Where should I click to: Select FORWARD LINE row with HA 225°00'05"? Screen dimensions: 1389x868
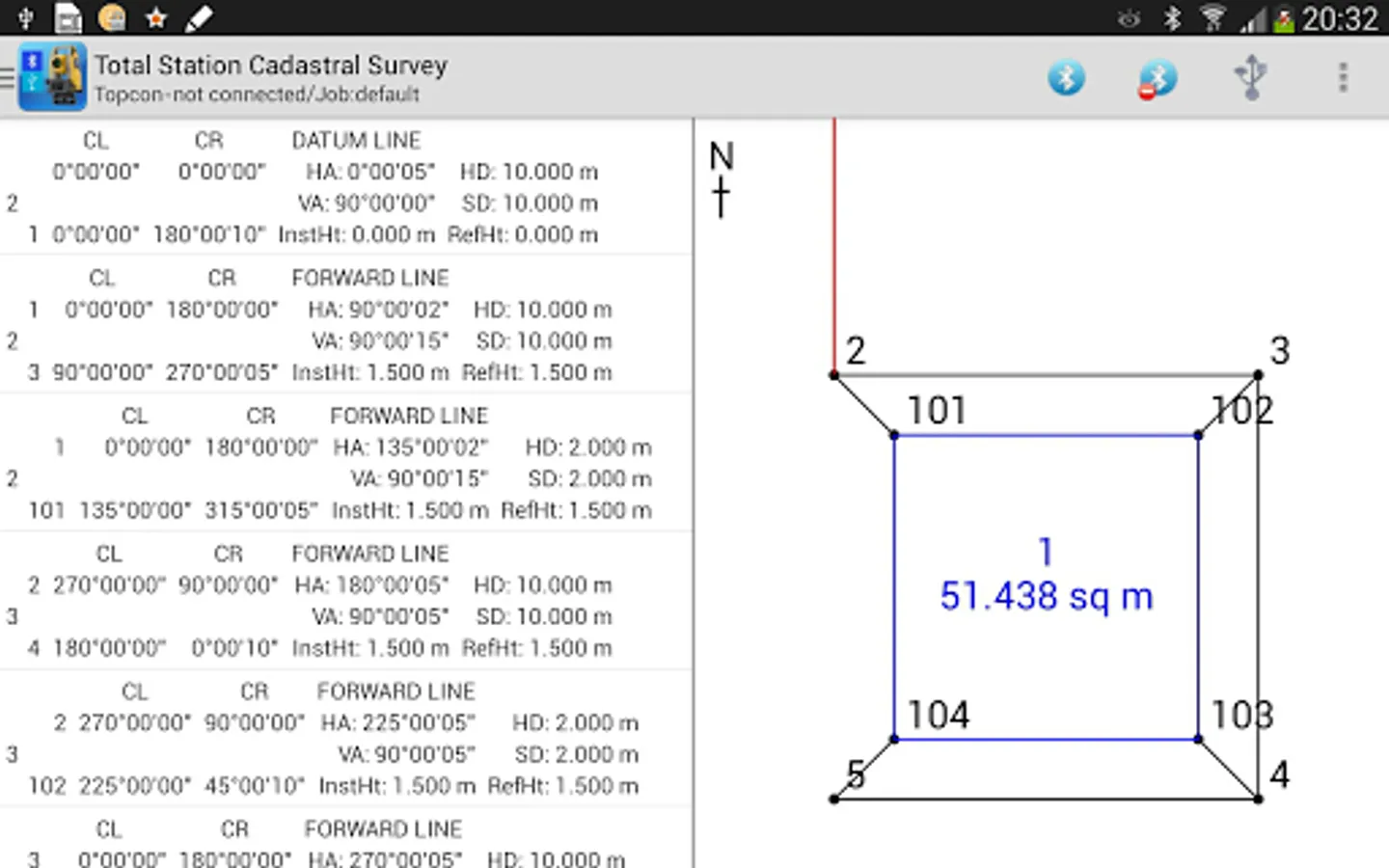pyautogui.click(x=345, y=740)
